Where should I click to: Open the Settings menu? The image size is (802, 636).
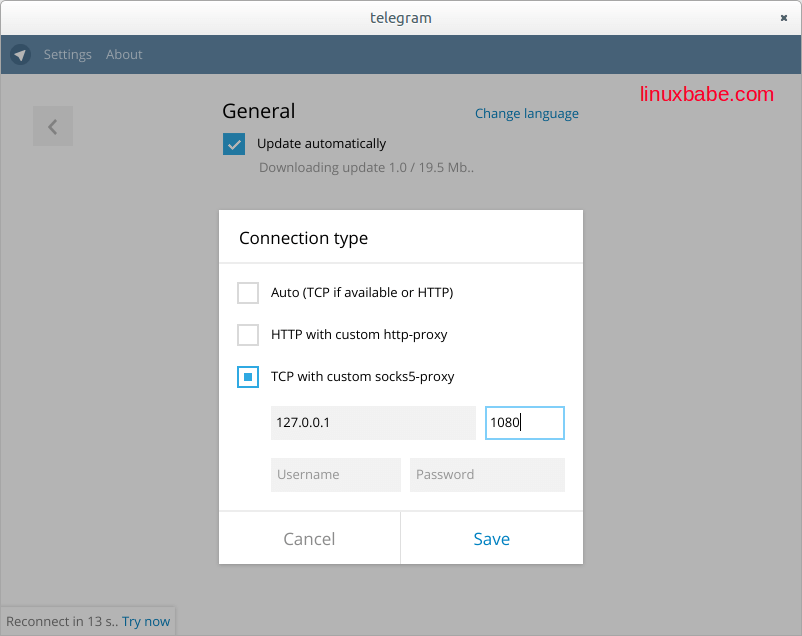pos(67,55)
